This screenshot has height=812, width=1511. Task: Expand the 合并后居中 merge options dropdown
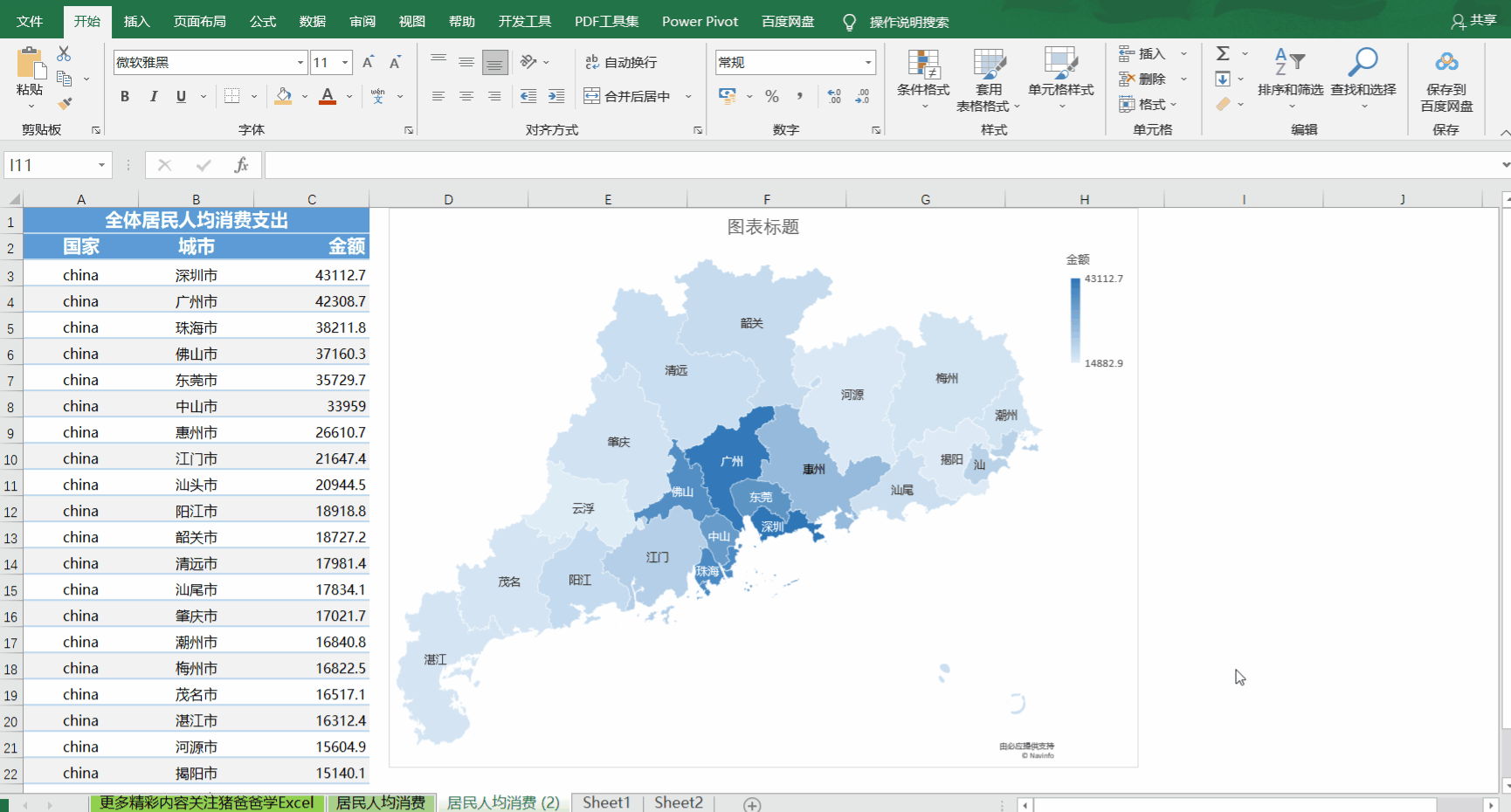[688, 97]
